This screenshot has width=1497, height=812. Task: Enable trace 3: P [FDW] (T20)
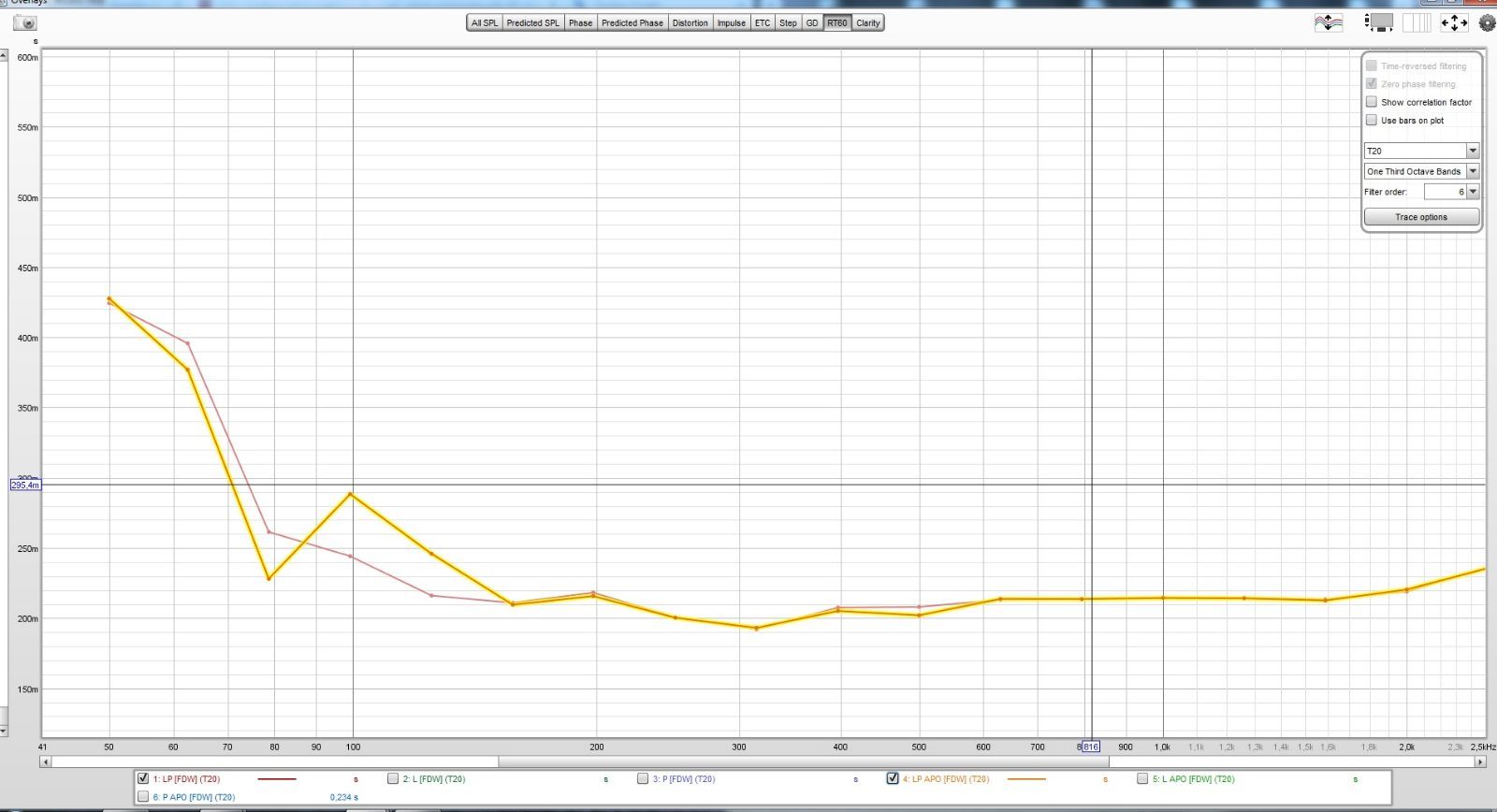tap(643, 778)
